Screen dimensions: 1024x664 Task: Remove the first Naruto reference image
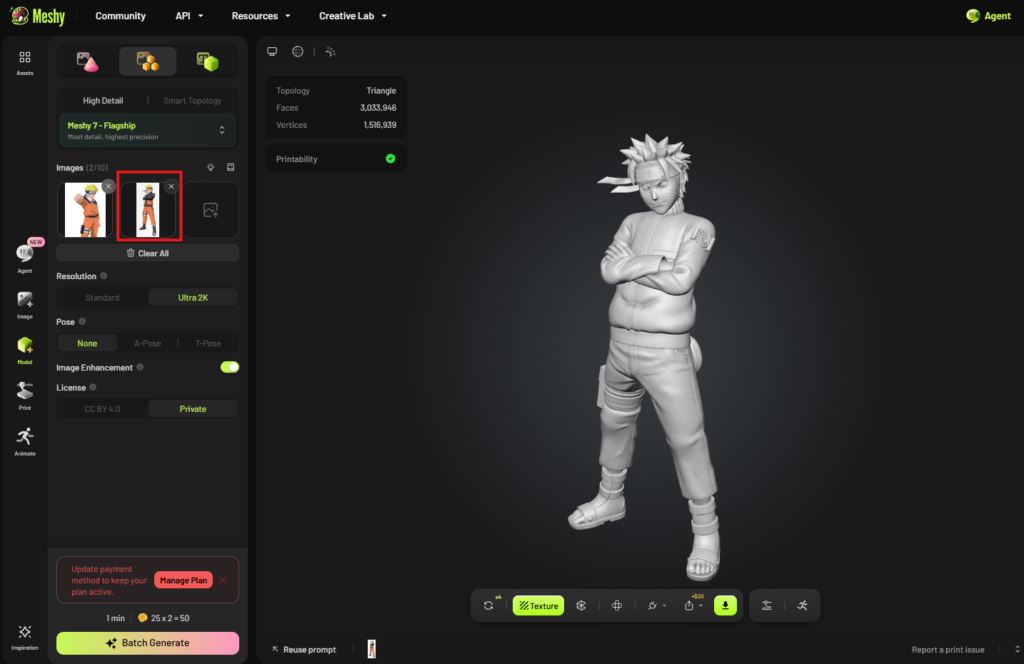click(108, 187)
